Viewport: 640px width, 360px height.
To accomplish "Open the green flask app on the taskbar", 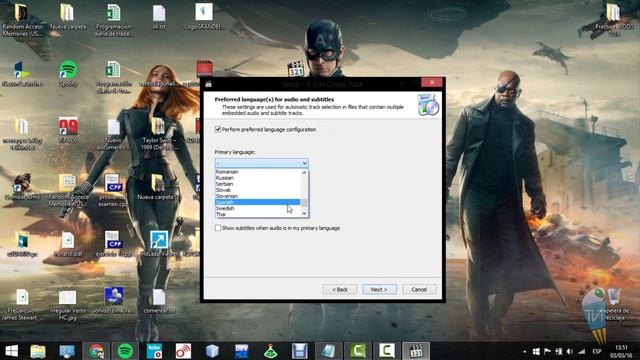I will pyautogui.click(x=270, y=351).
